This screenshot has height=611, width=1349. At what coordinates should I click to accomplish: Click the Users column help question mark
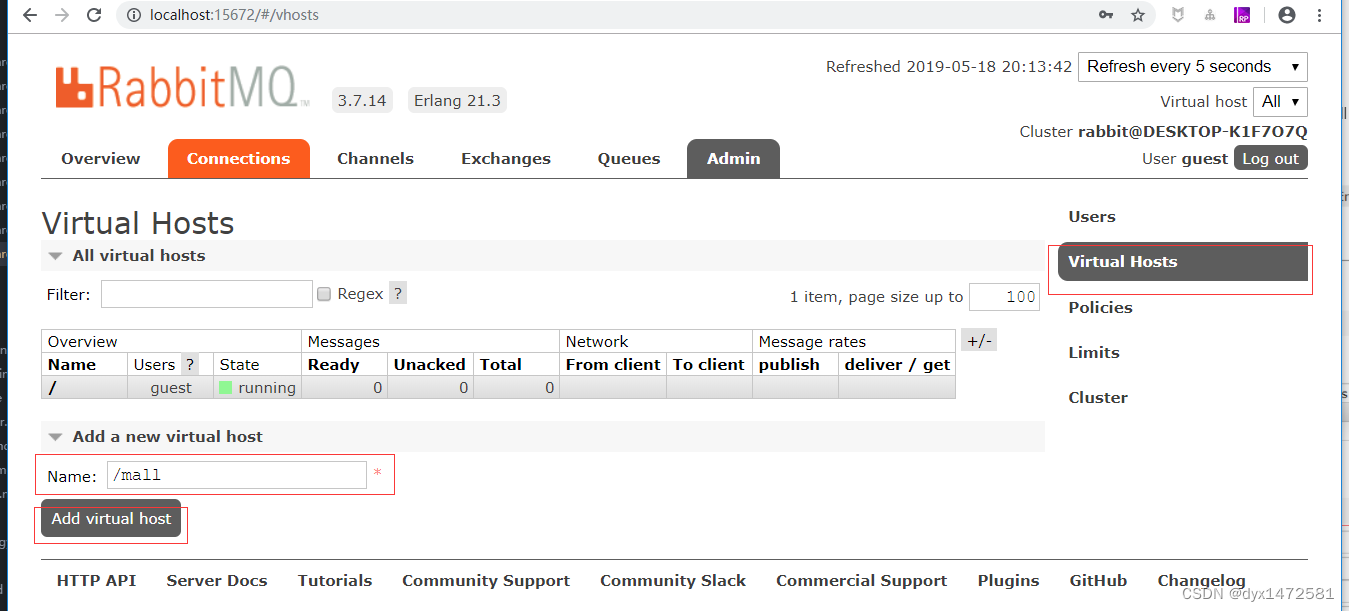[x=190, y=365]
